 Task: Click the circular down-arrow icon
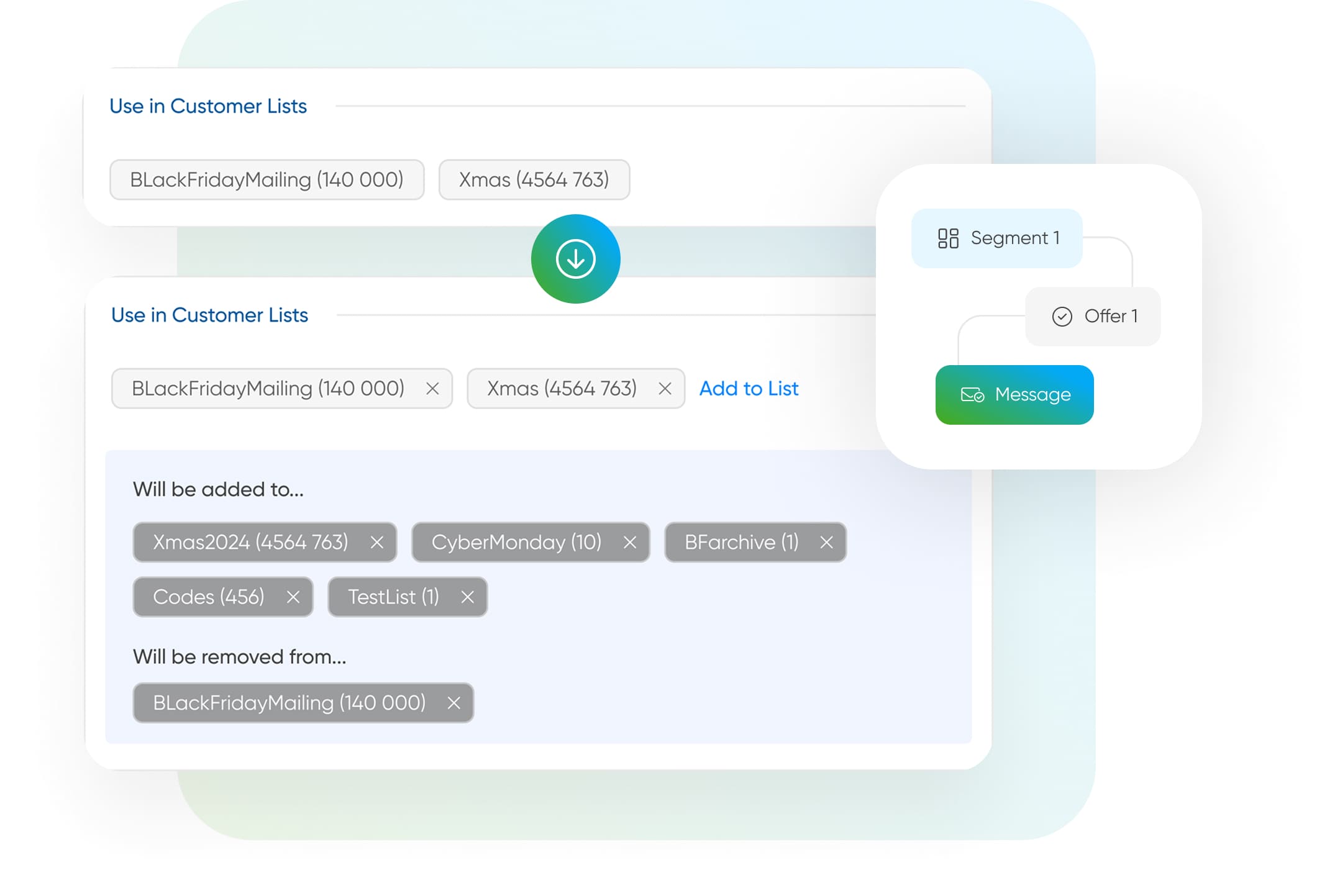coord(575,259)
